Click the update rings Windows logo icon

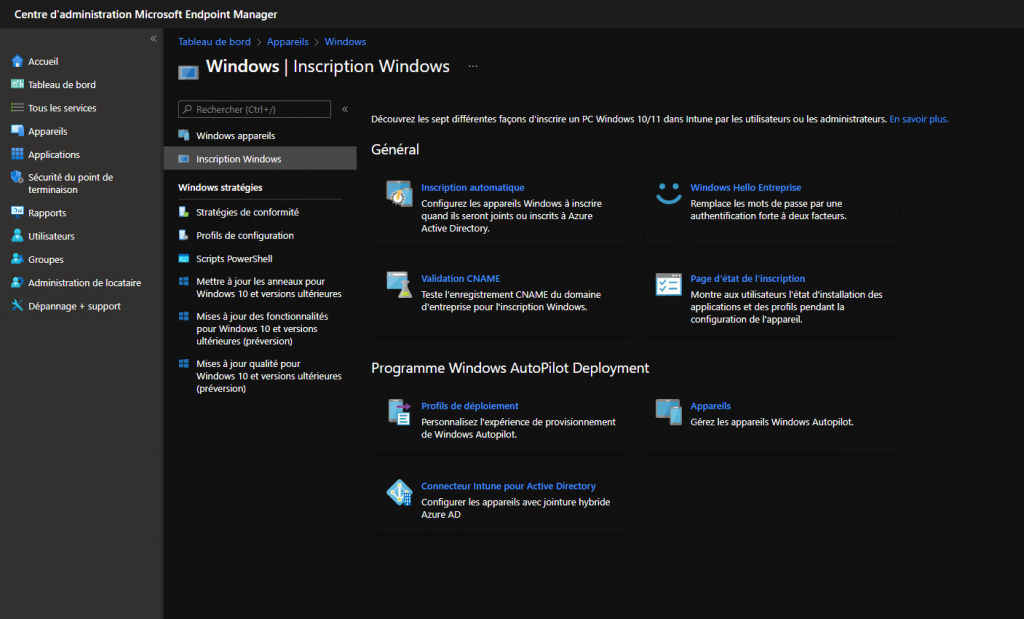coord(184,281)
